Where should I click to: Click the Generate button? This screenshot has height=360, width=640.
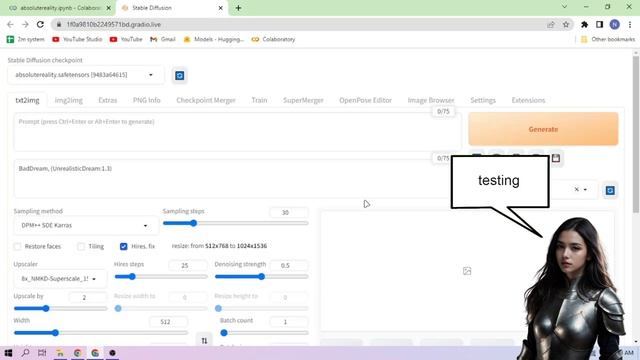(543, 129)
